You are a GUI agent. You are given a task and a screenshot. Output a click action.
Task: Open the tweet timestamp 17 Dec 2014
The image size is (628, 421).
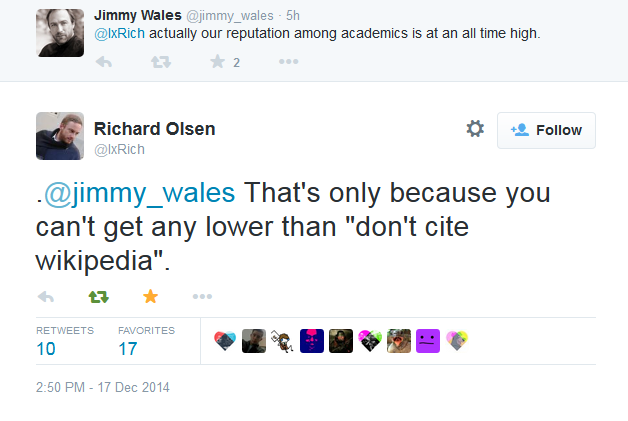(103, 386)
